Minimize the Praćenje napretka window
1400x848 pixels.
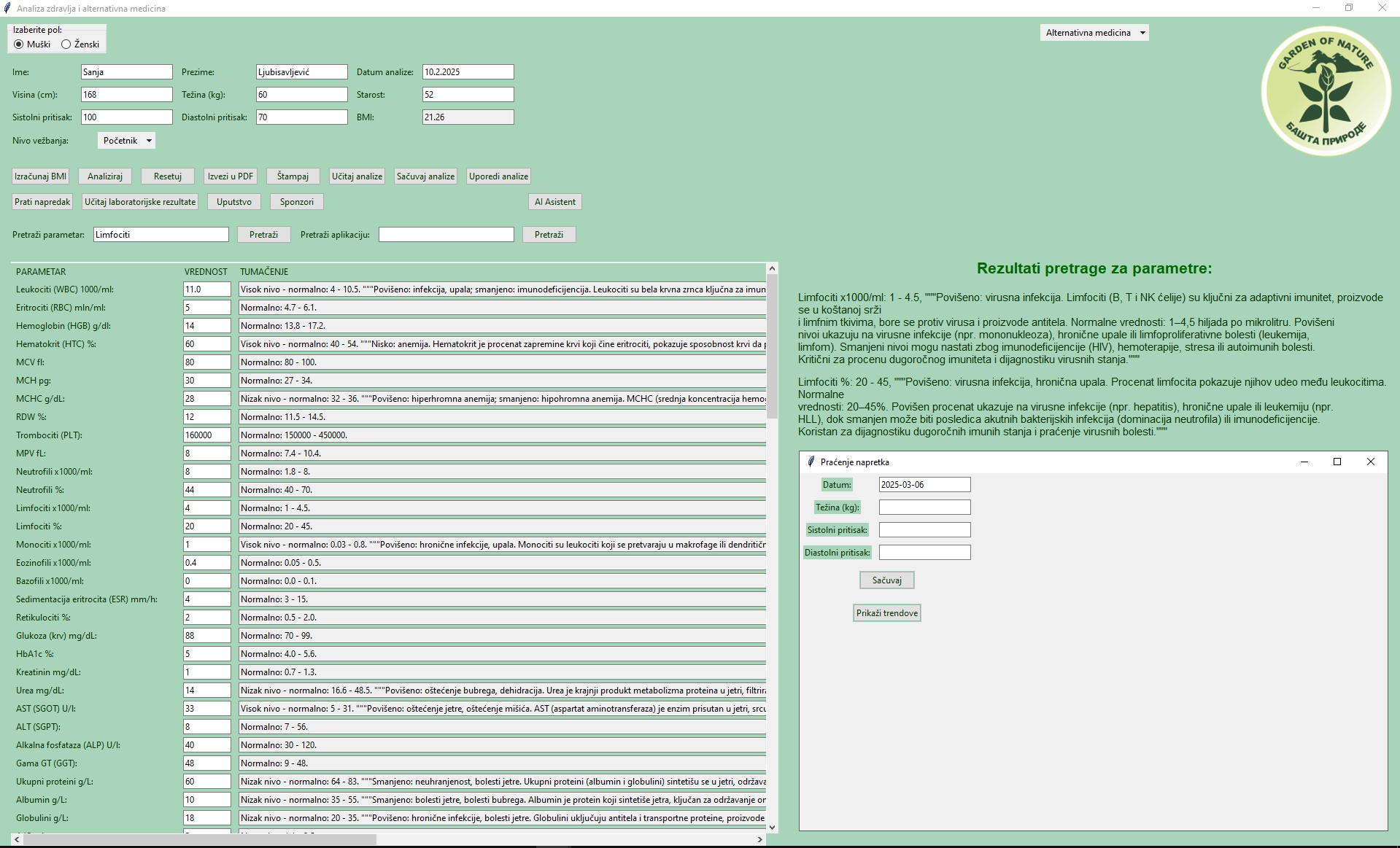click(x=1304, y=462)
